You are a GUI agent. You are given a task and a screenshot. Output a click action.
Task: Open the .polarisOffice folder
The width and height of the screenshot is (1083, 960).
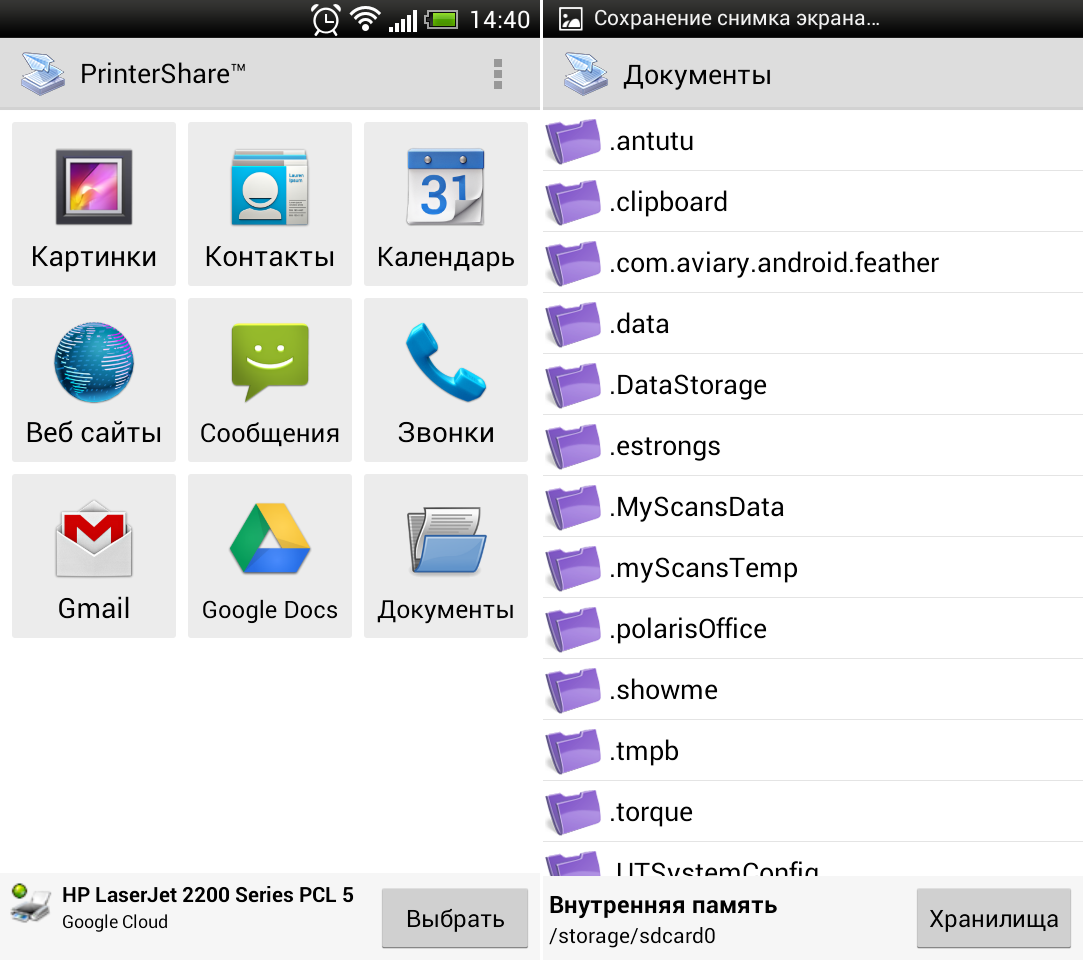point(812,629)
